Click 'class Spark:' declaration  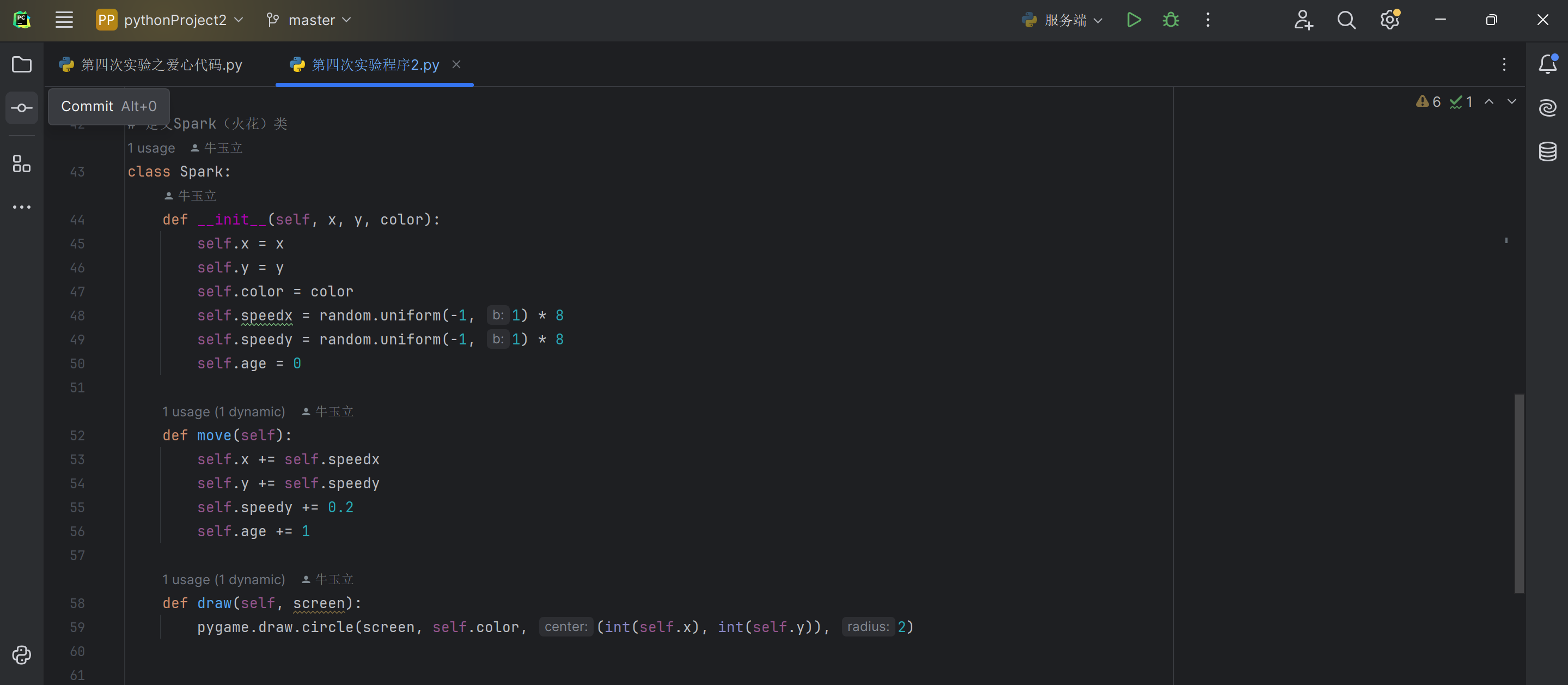click(179, 172)
